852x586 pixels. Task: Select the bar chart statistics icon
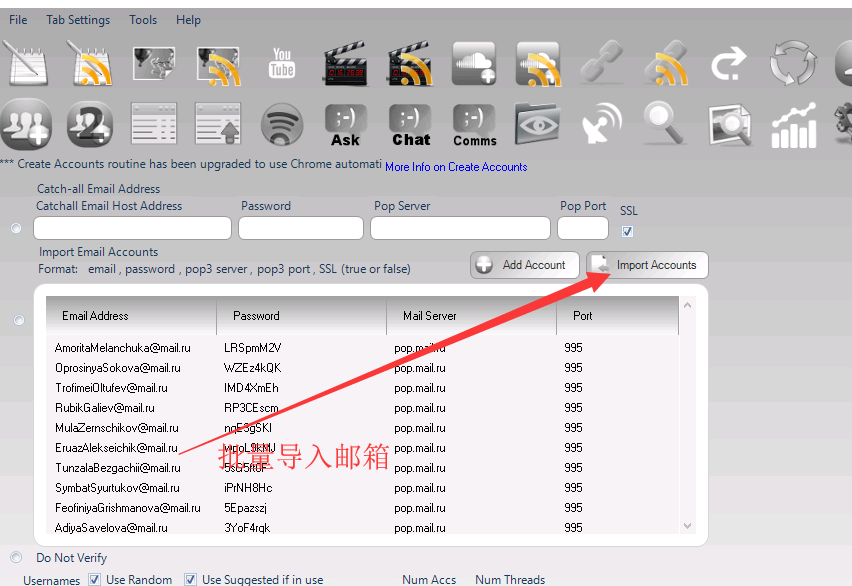click(793, 124)
